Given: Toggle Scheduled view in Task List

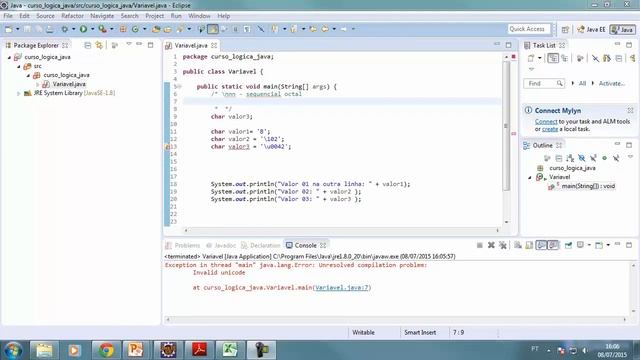Looking at the screenshot, I should tap(564, 58).
